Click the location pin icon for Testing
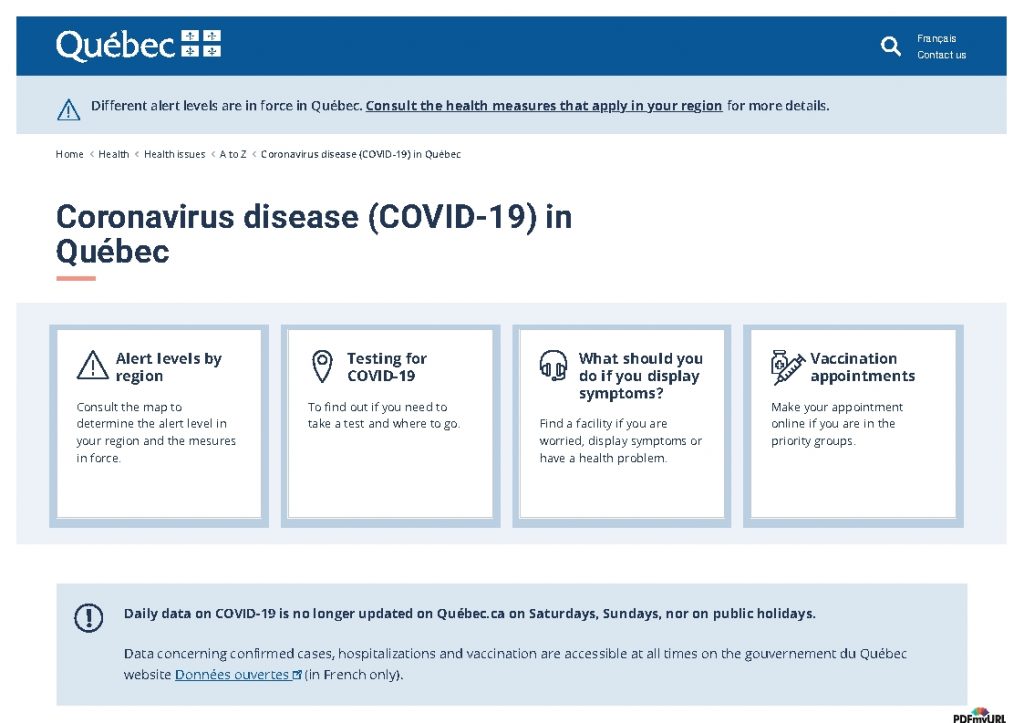 point(322,366)
